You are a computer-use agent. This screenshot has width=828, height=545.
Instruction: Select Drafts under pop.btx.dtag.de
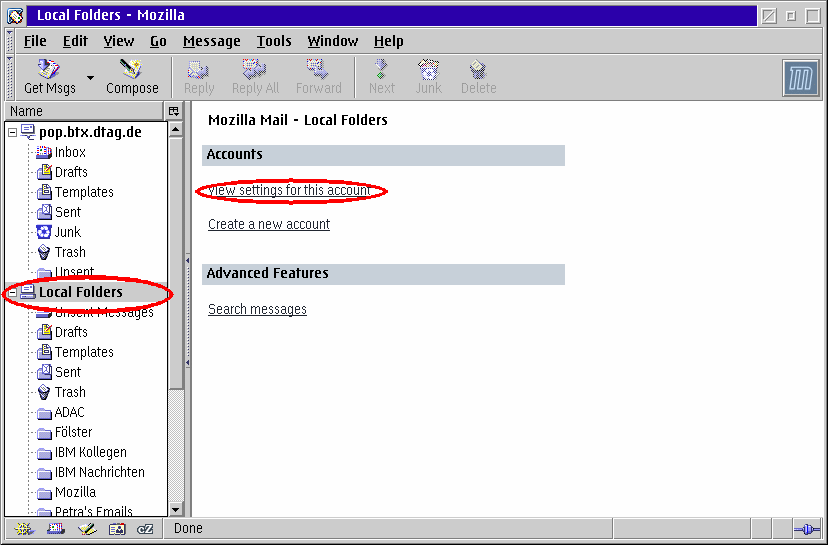[x=71, y=172]
